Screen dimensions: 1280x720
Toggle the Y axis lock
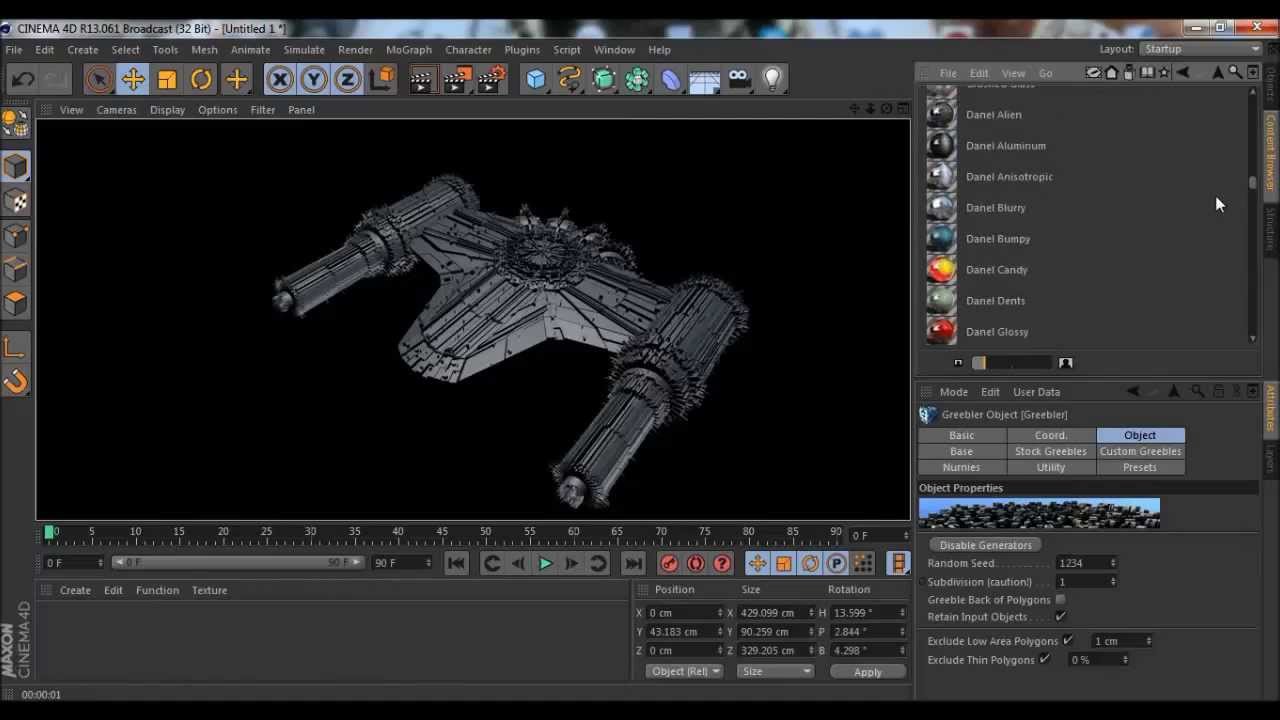click(x=314, y=79)
